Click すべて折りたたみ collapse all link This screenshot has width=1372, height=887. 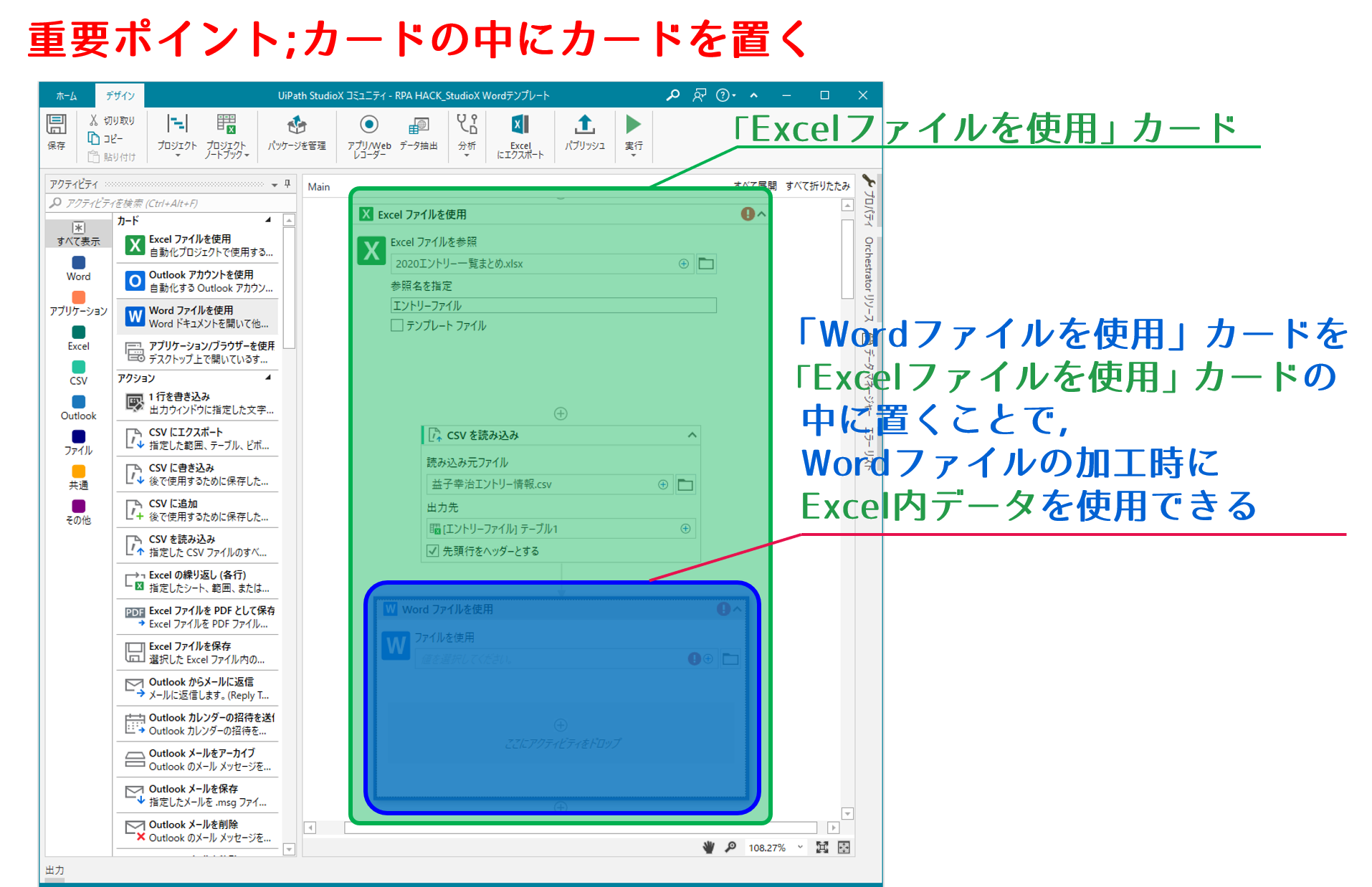[x=817, y=186]
